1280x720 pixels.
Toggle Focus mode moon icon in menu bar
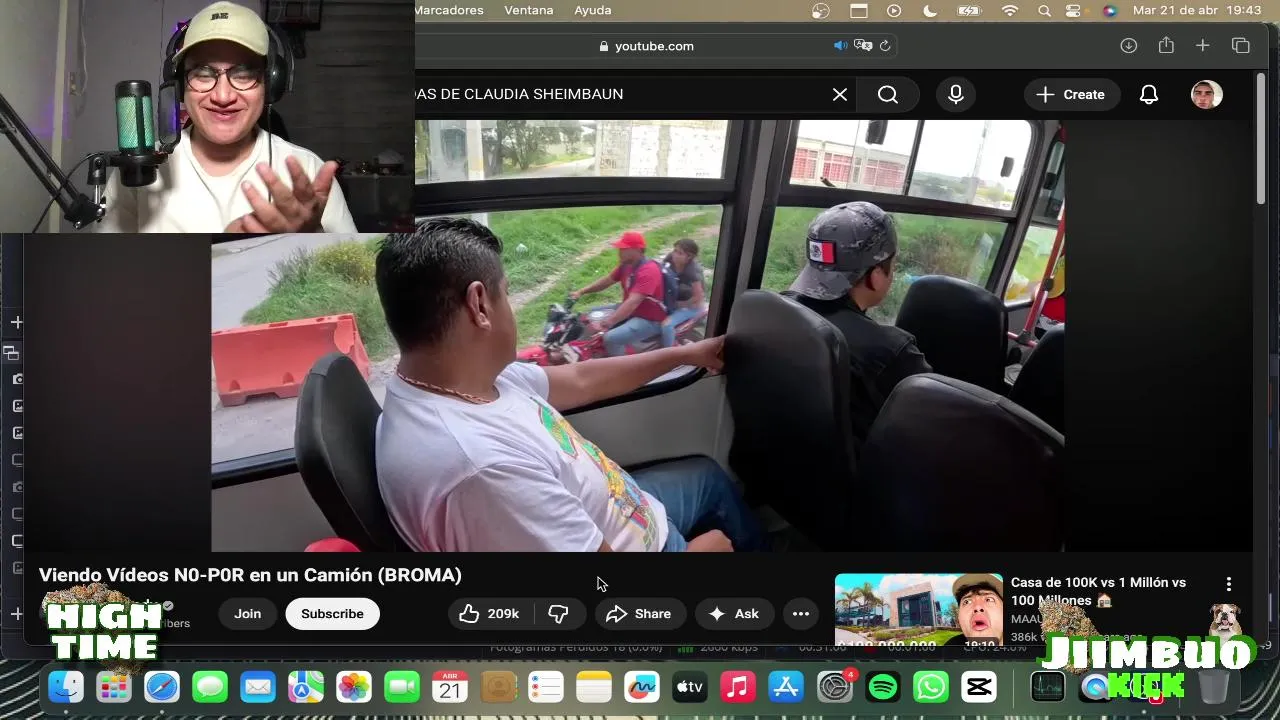point(930,10)
